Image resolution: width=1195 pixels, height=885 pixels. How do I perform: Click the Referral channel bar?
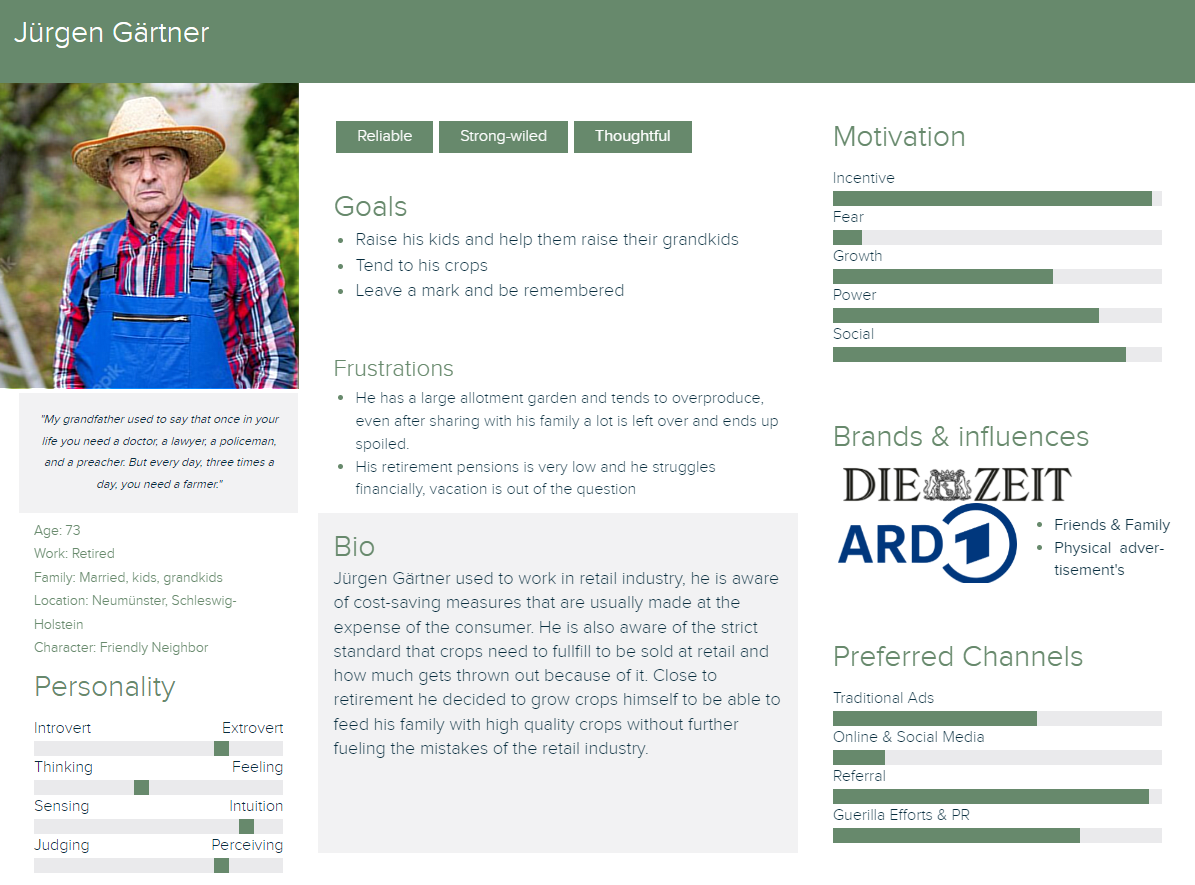(997, 796)
